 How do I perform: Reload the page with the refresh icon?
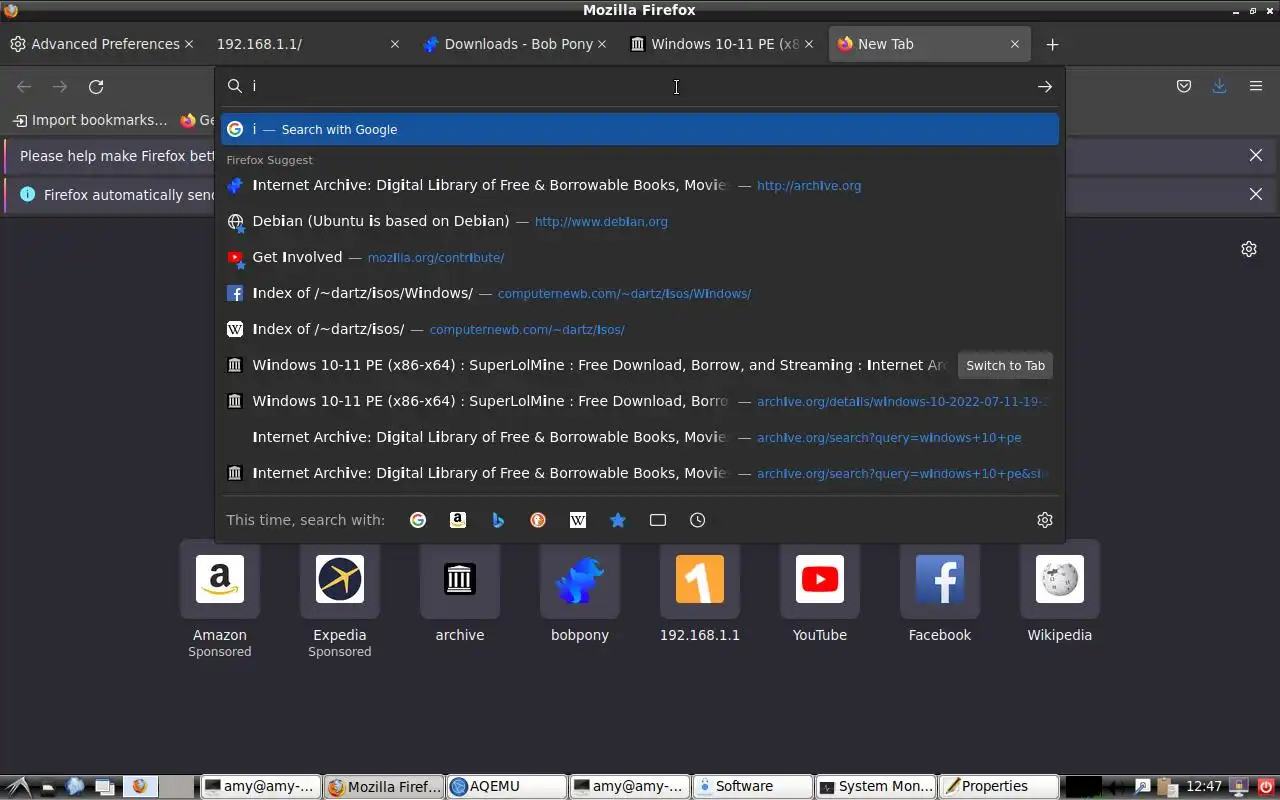(x=96, y=87)
